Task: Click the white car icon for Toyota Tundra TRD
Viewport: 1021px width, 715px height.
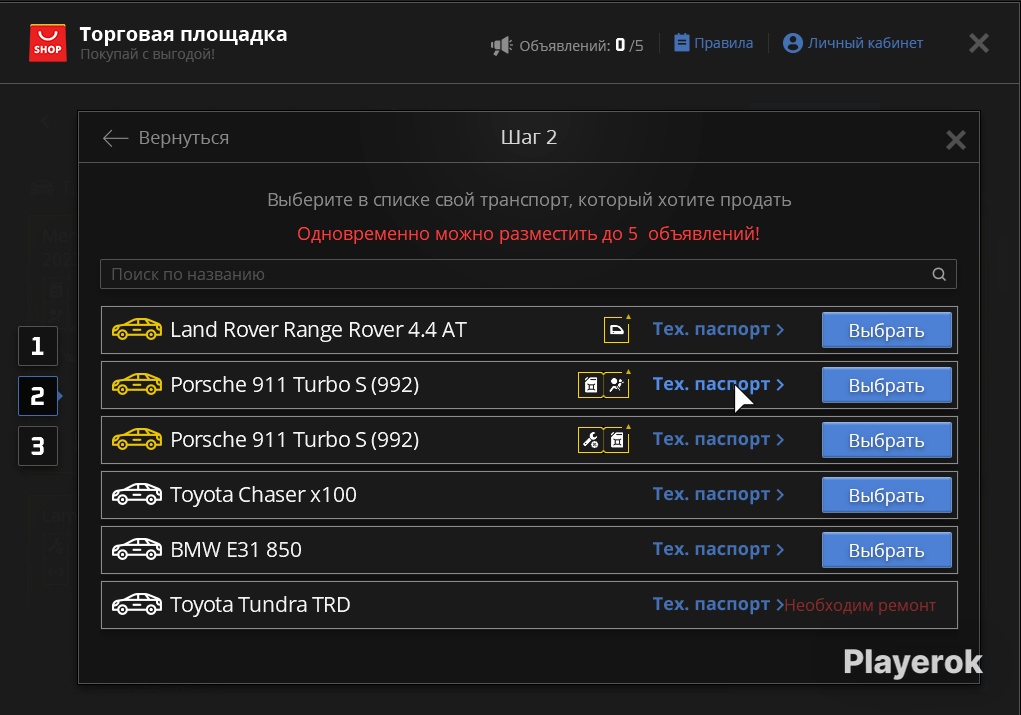Action: 137,605
